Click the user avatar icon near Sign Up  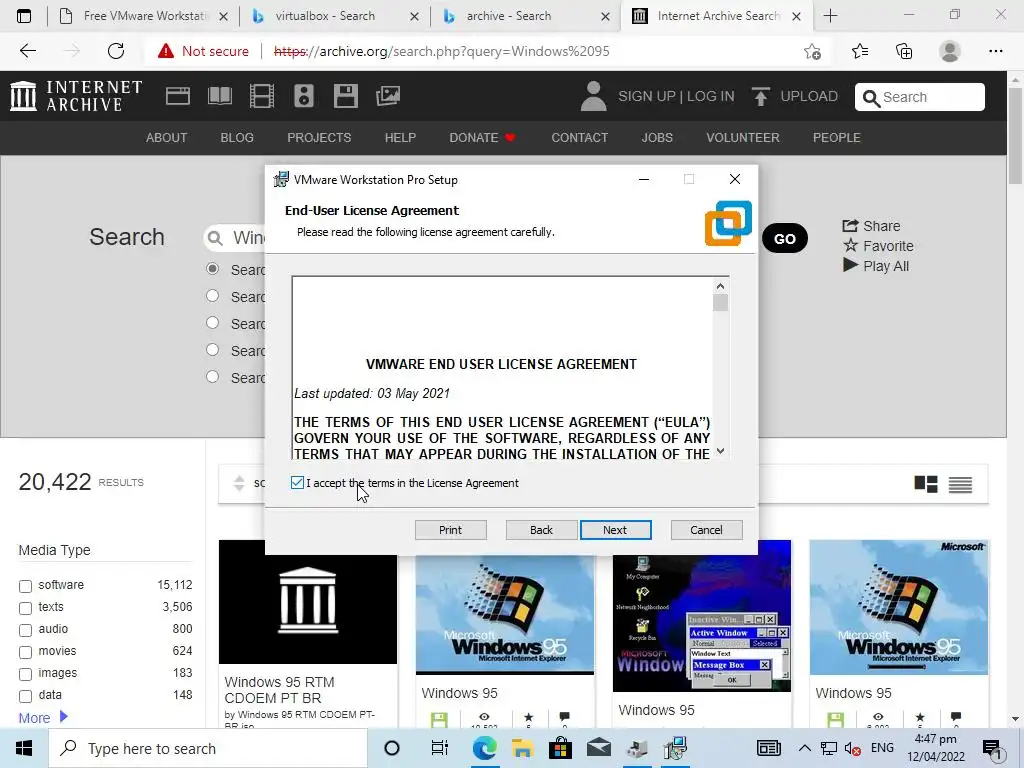click(x=593, y=96)
